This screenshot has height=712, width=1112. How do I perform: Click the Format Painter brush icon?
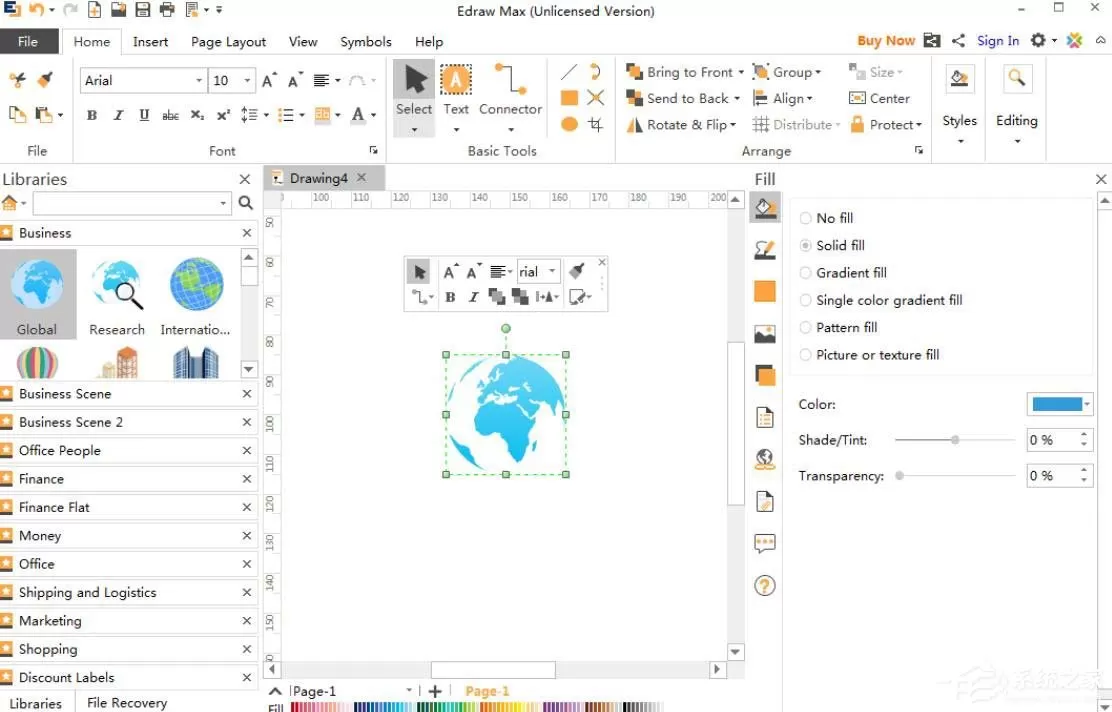coord(45,79)
